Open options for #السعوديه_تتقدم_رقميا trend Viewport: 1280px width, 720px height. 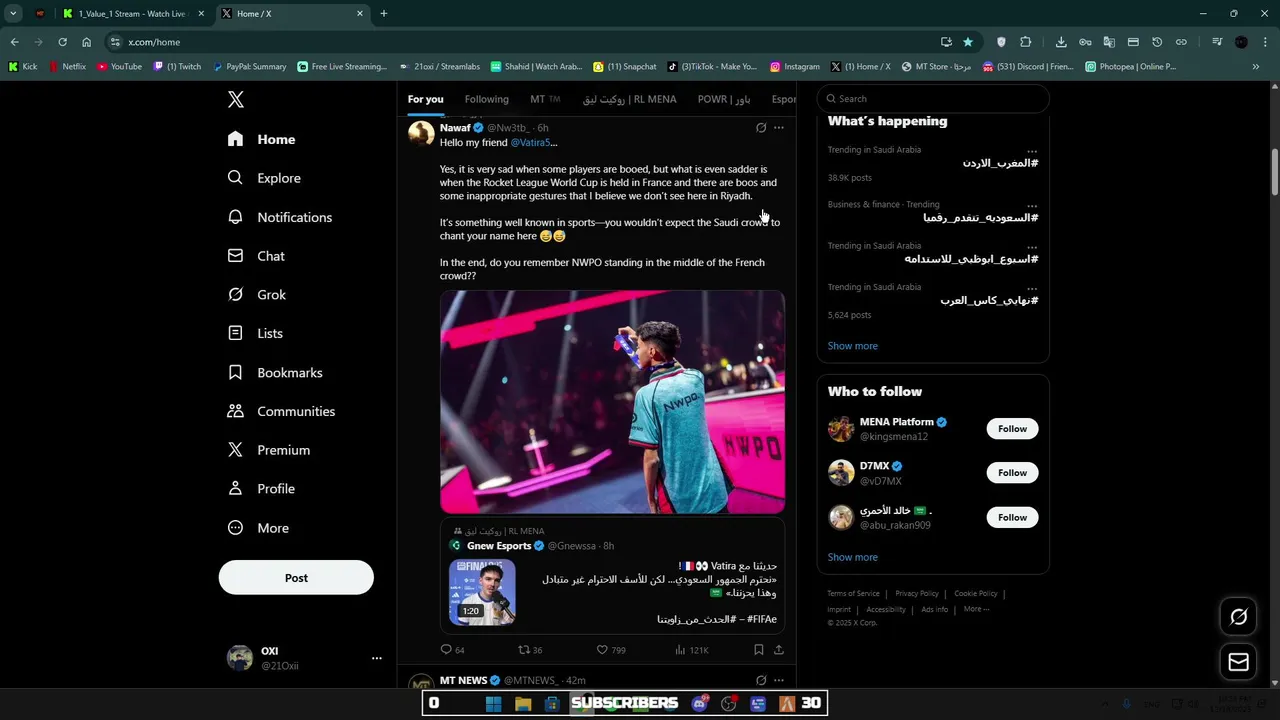[x=1032, y=205]
